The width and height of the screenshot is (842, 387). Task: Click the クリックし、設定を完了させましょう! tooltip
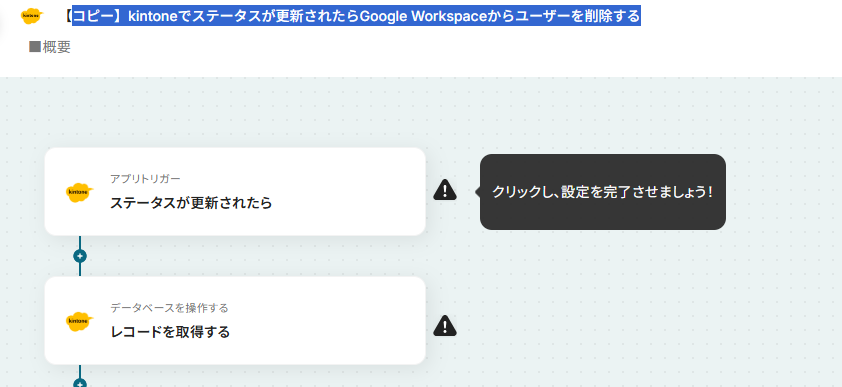tap(603, 192)
